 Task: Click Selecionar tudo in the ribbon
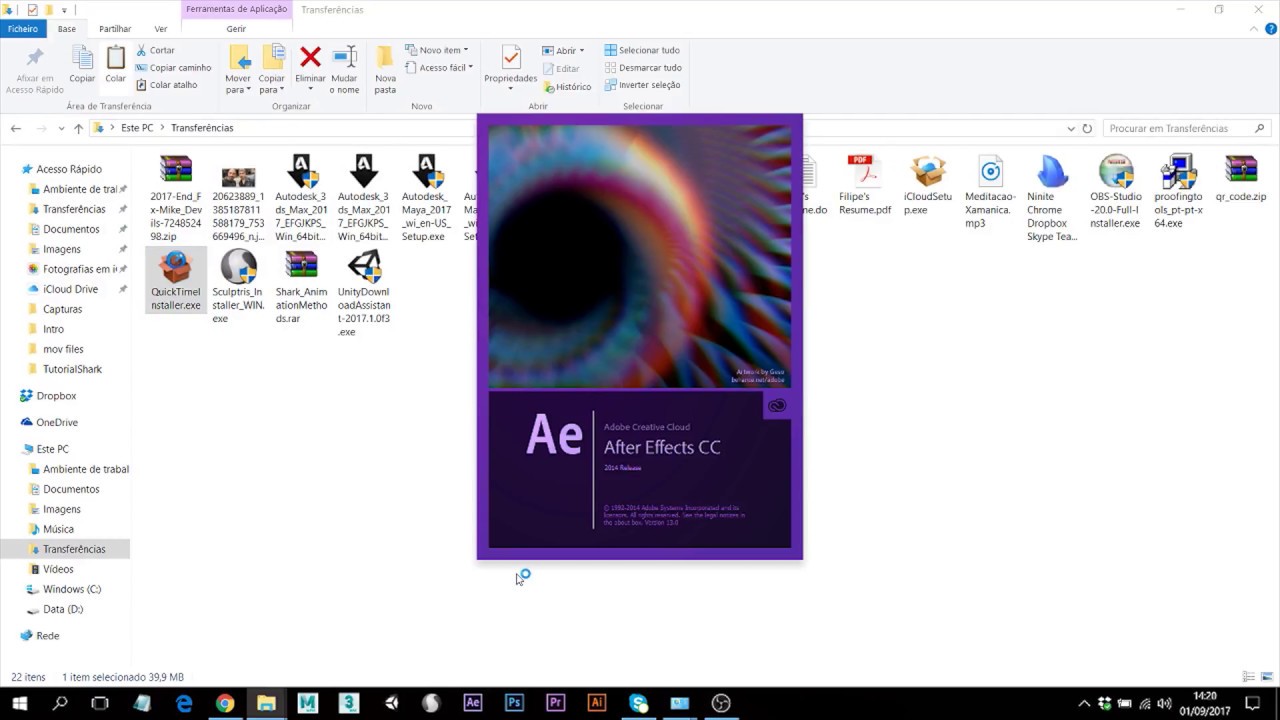[642, 50]
